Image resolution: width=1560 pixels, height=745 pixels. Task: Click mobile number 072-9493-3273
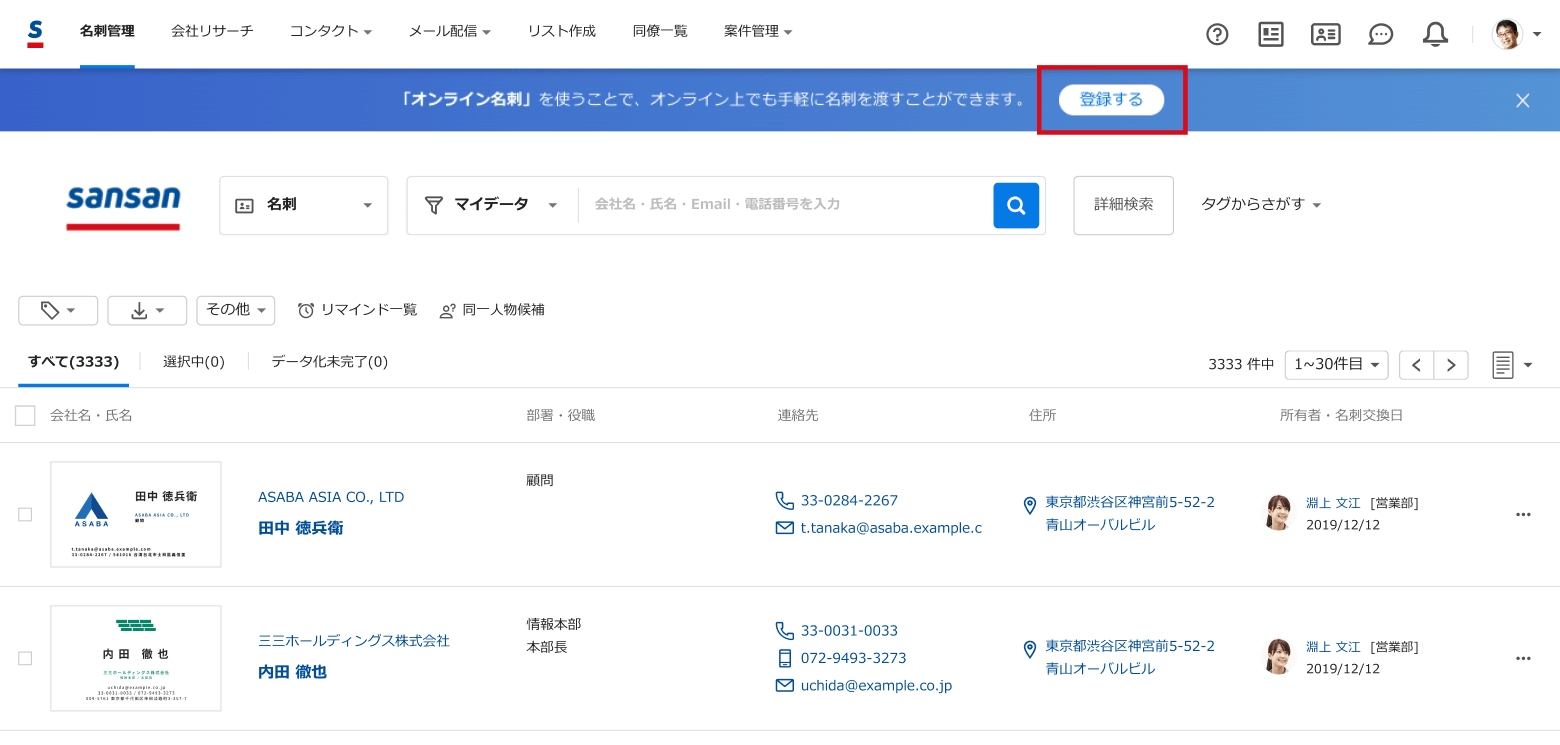point(853,658)
